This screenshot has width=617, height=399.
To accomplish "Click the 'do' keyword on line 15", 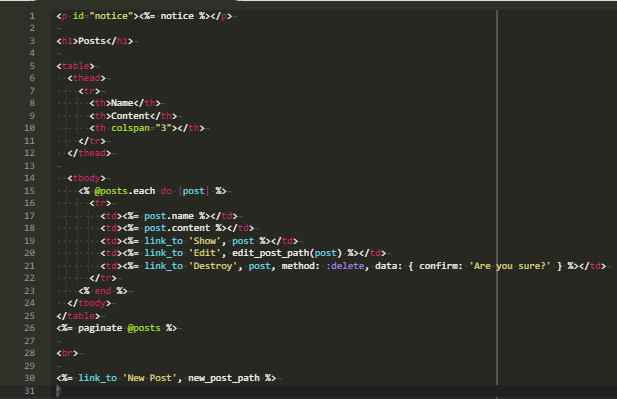I will pyautogui.click(x=166, y=190).
